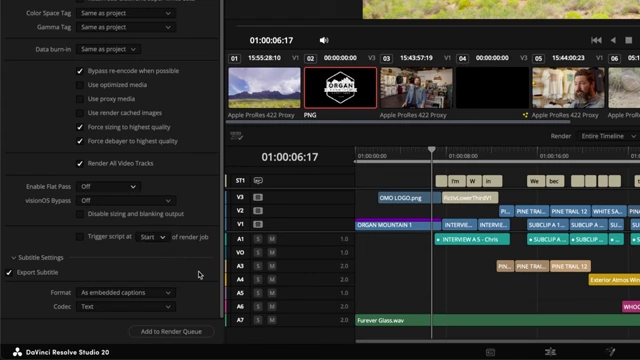Select Furever Glass.wav clip on A7
Screen dimensions: 640x360
tap(498, 320)
